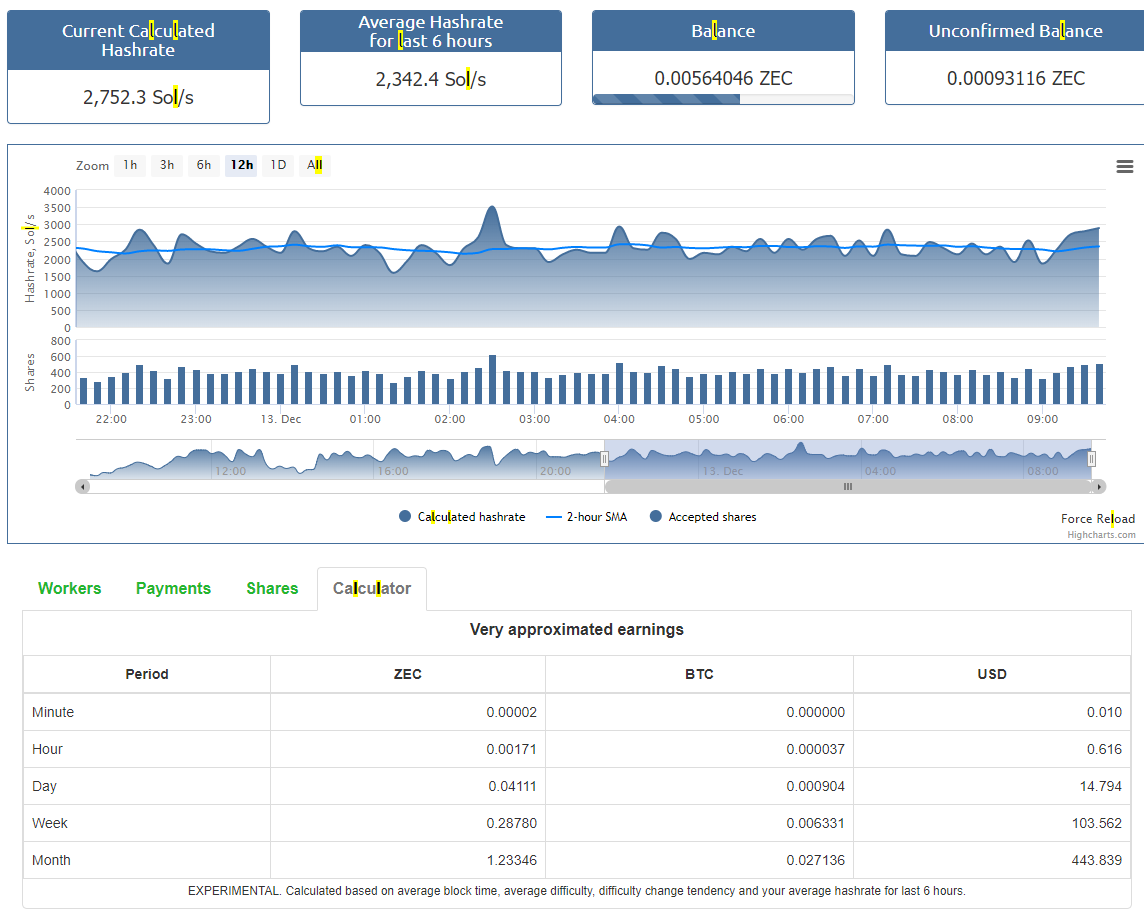Click the scrollbar right arrow button

pos(1099,487)
